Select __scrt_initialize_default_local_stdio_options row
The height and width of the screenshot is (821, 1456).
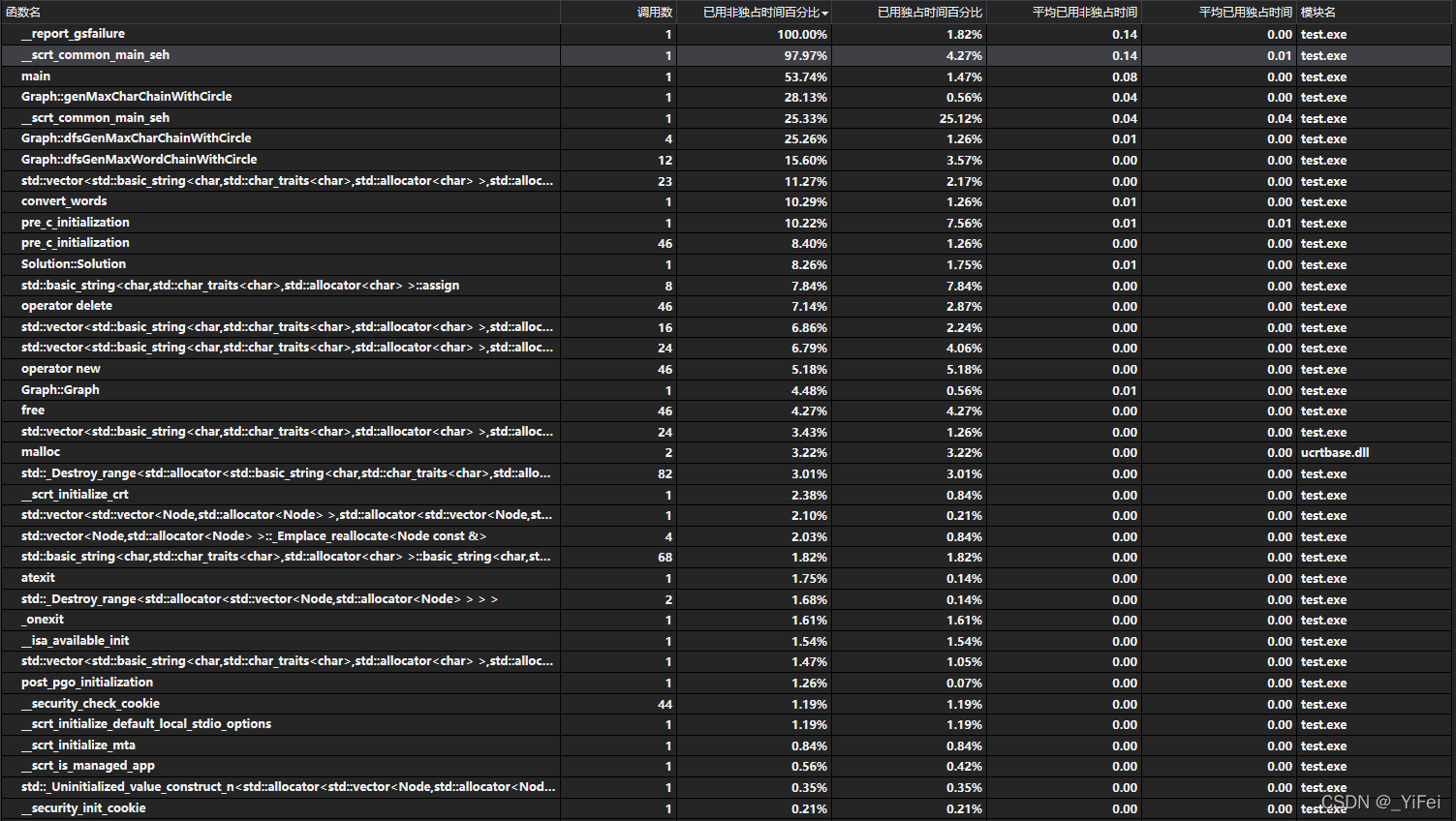click(x=728, y=724)
